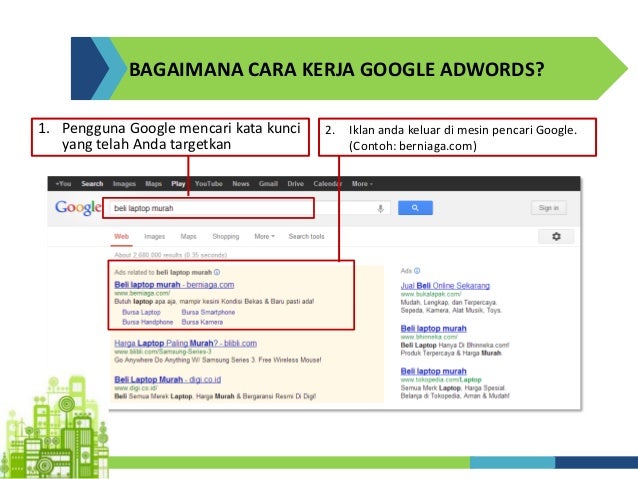Open Beli Laptop Murah - digi.co.id ad

click(x=168, y=379)
